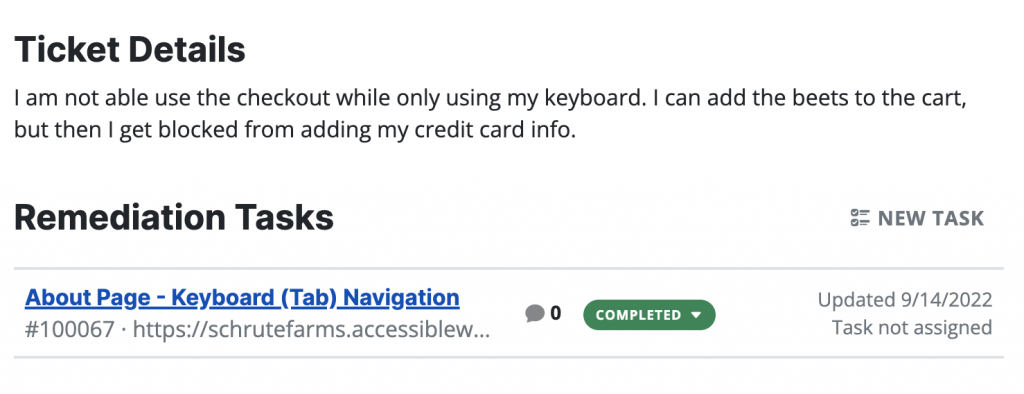Screen dimensions: 1024x394
Task: Expand the COMPLETED status dropdown
Action: 649,315
